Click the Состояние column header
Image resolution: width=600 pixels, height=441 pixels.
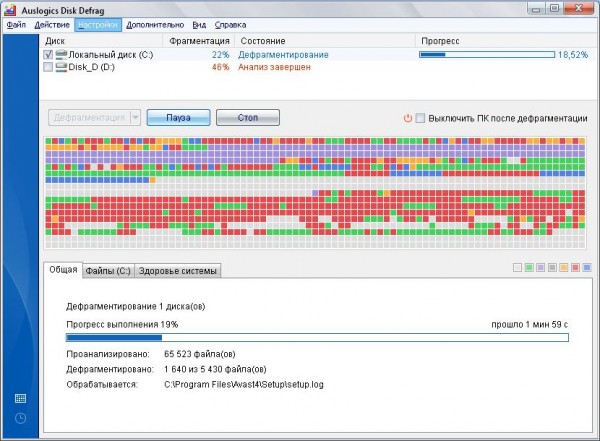click(324, 41)
